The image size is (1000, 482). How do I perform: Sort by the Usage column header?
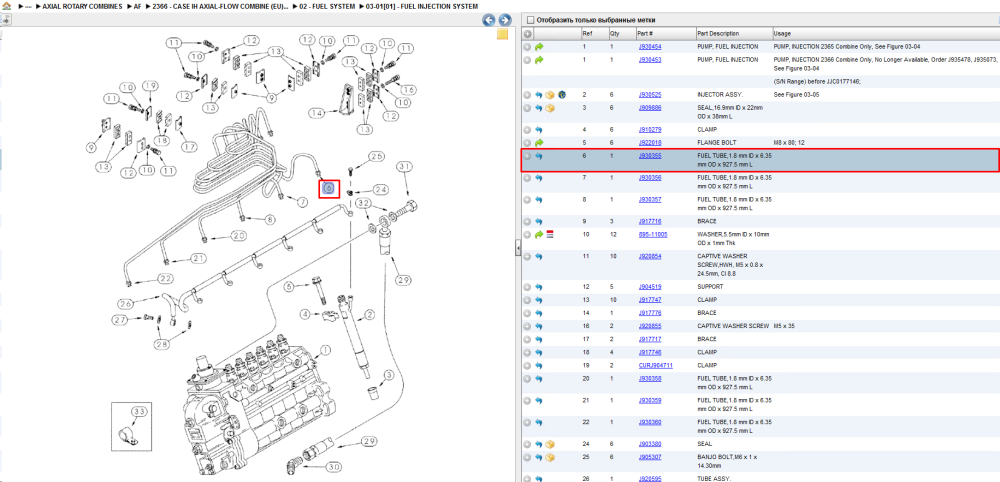pos(885,34)
